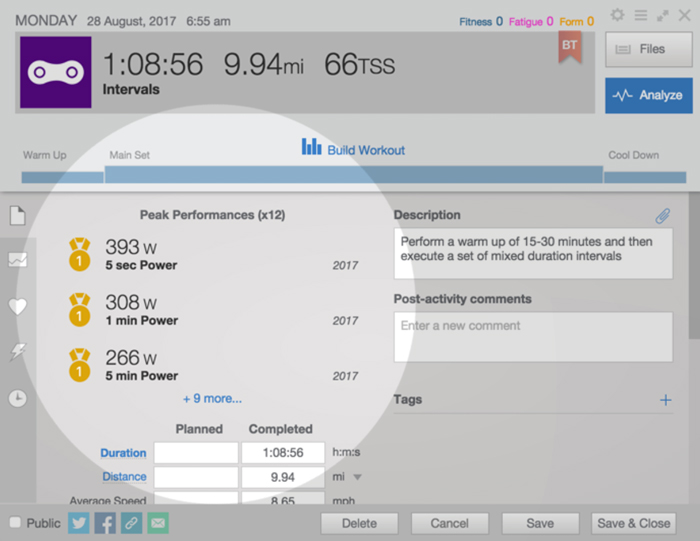Click the Intervals workout title
This screenshot has height=541, width=700.
pos(131,89)
